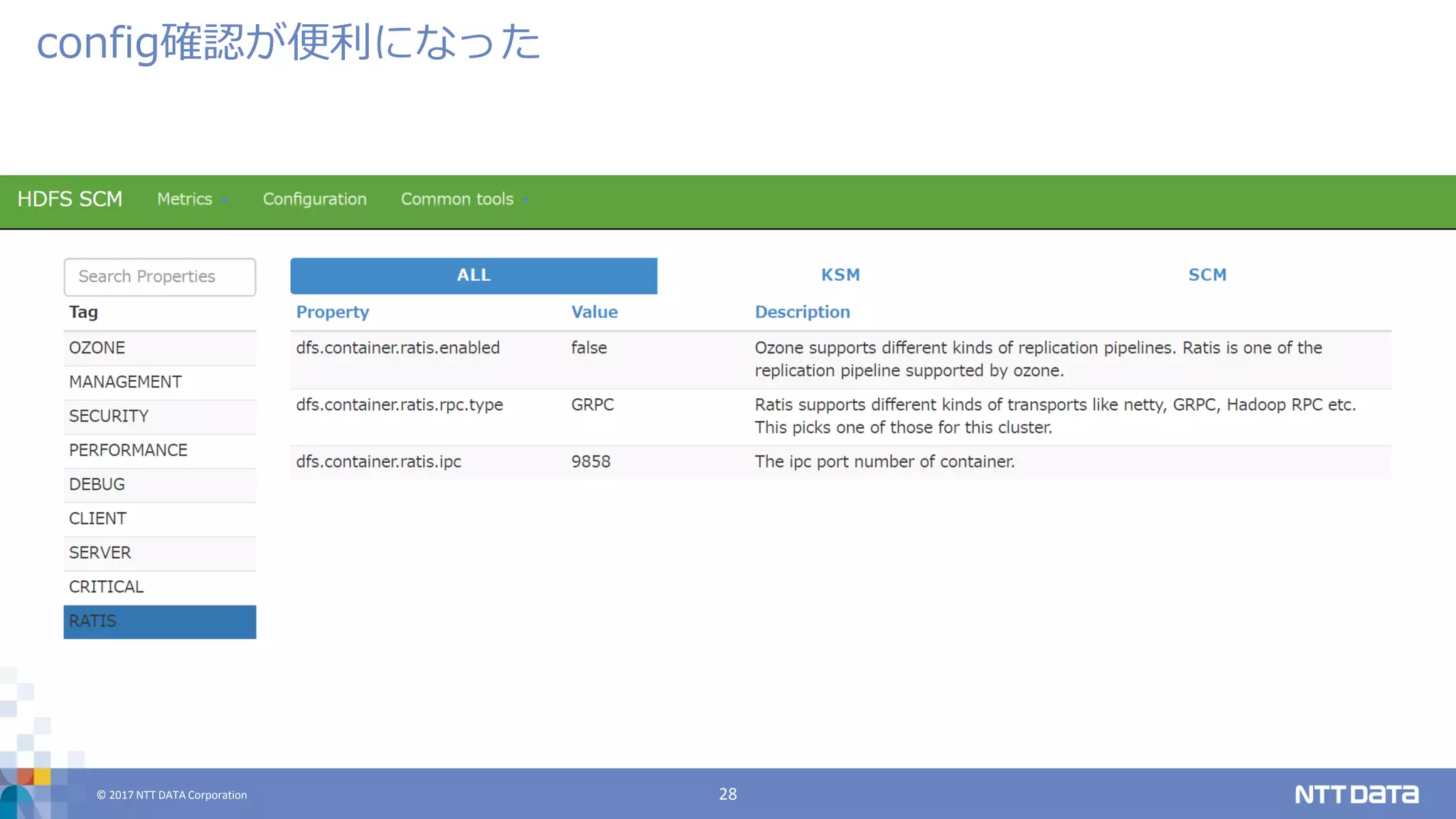
Task: Click the HDFS SCM brand title
Action: 70,199
